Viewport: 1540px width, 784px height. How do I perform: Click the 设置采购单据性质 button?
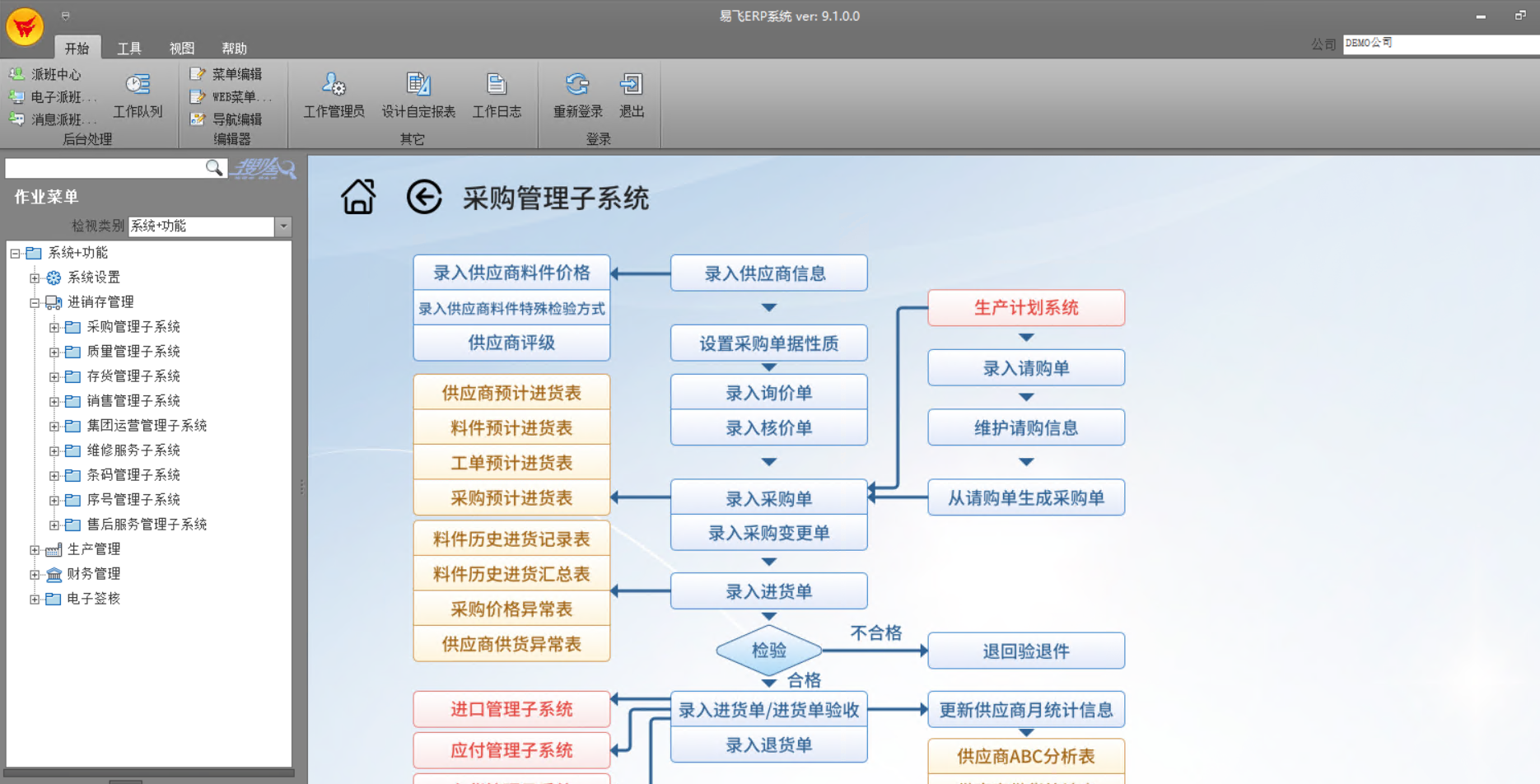click(768, 343)
